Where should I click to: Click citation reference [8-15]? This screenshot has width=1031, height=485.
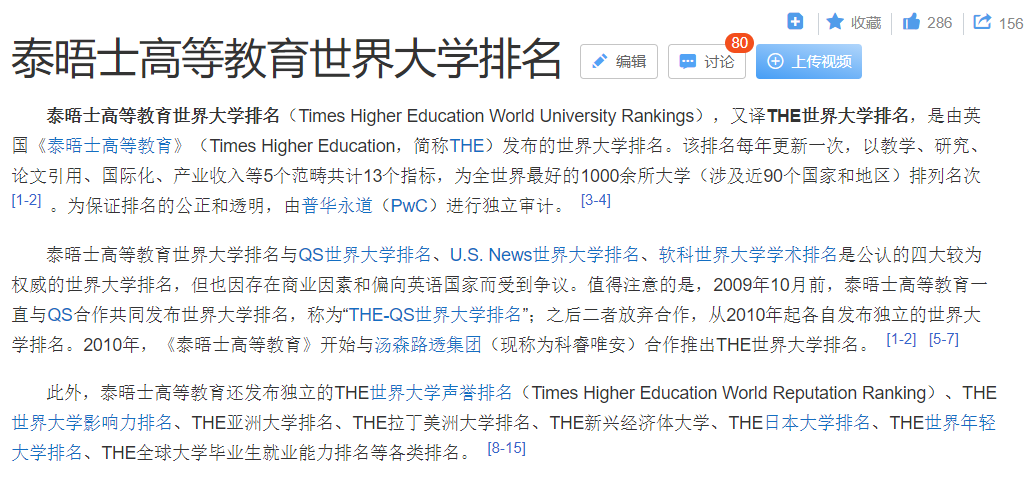pyautogui.click(x=506, y=448)
